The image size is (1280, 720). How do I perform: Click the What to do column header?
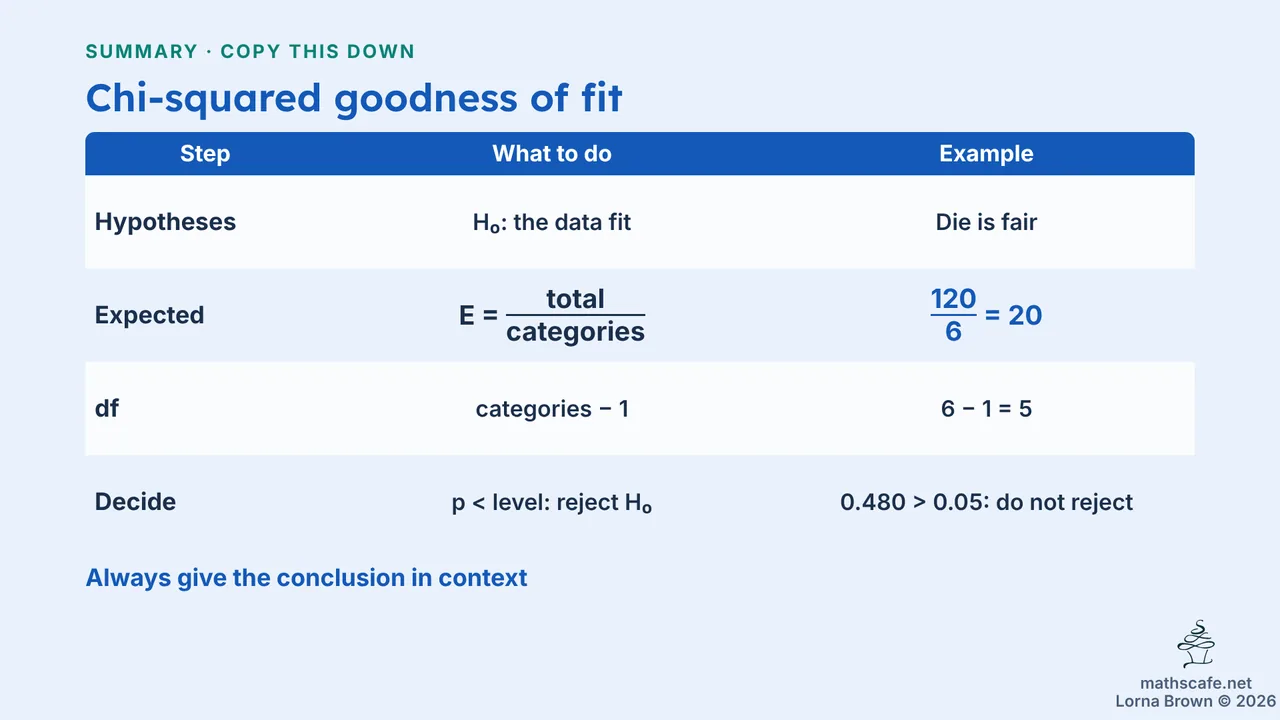pyautogui.click(x=552, y=154)
